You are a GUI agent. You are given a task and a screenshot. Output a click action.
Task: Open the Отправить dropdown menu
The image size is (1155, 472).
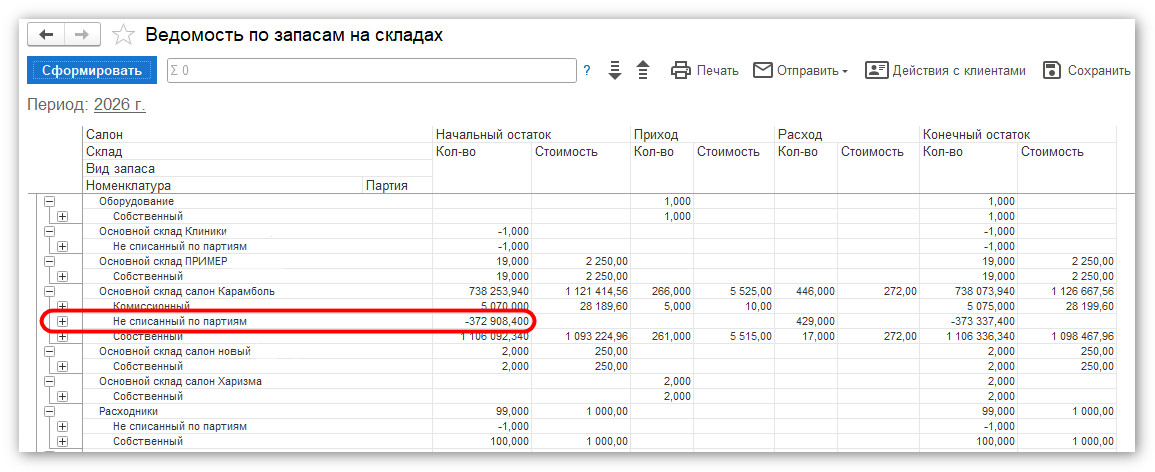click(801, 71)
